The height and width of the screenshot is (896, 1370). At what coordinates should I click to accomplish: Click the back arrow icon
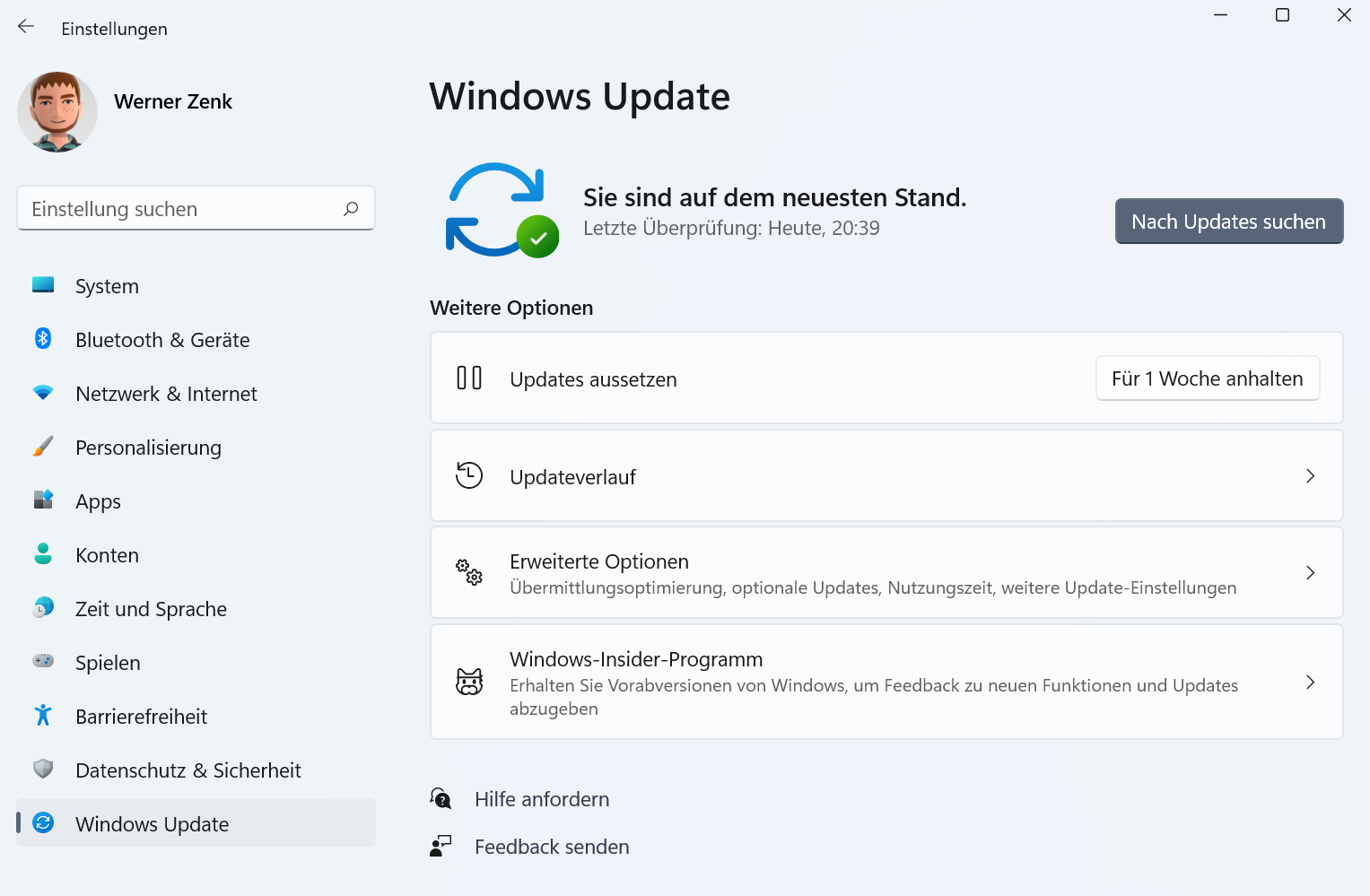(26, 27)
